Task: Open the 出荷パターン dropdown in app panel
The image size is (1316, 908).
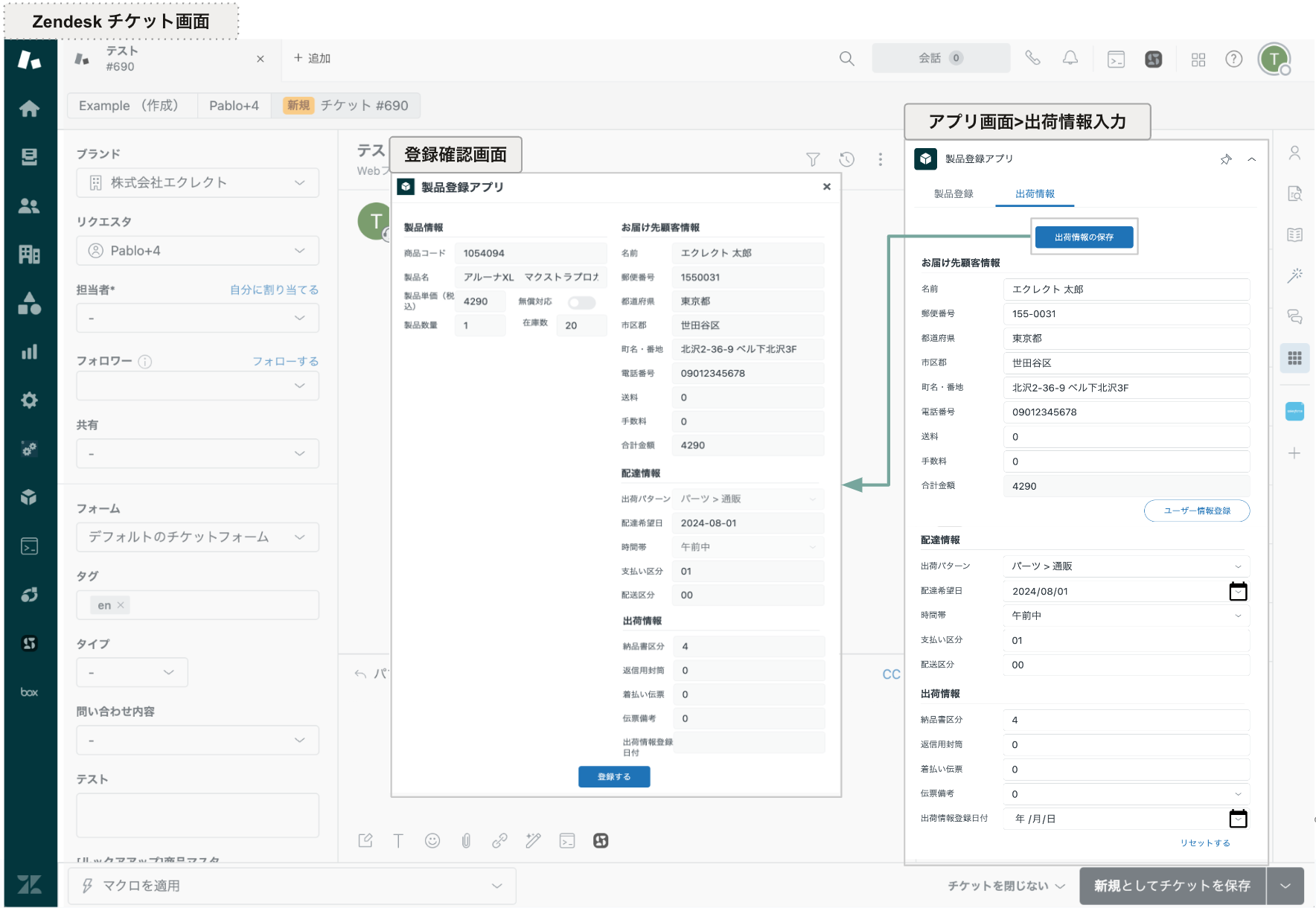Action: (x=1126, y=566)
